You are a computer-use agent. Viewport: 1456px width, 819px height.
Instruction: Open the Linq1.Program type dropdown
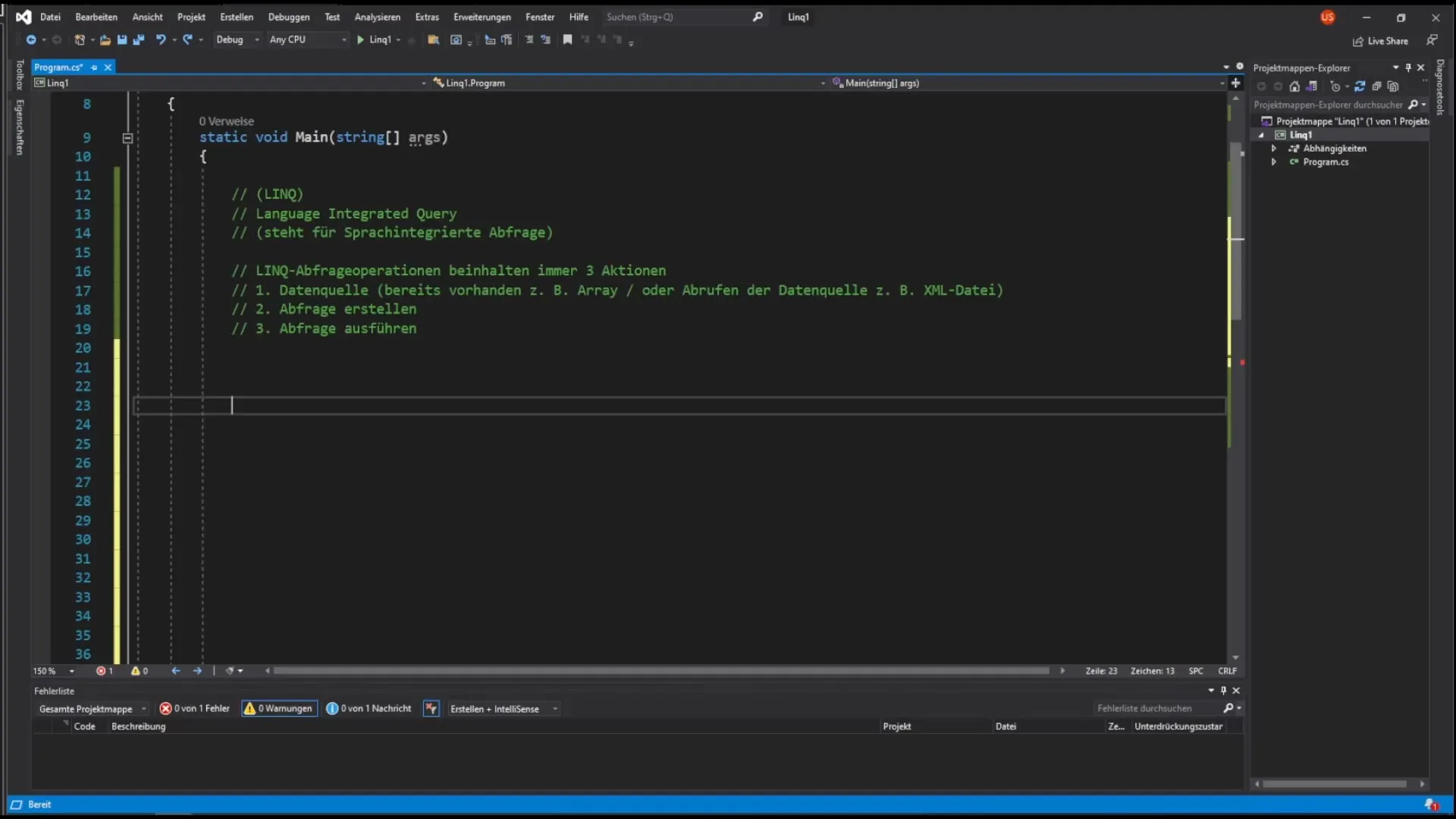[629, 83]
